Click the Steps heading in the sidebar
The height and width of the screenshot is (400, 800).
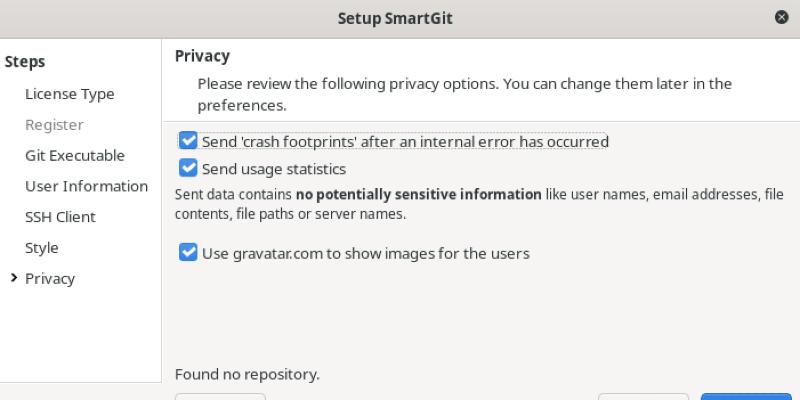25,62
